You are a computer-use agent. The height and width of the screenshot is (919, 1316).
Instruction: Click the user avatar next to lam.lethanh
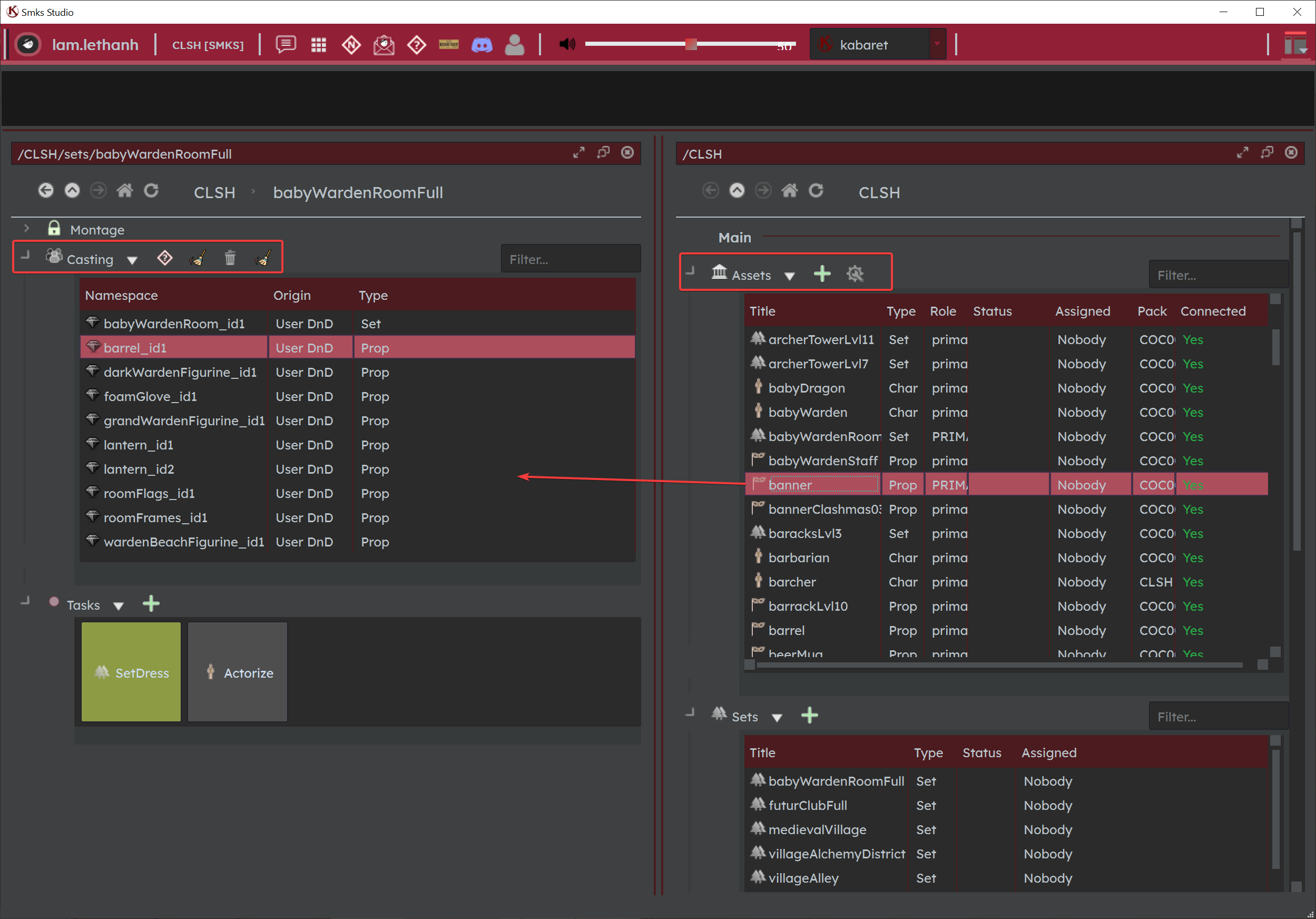click(27, 45)
